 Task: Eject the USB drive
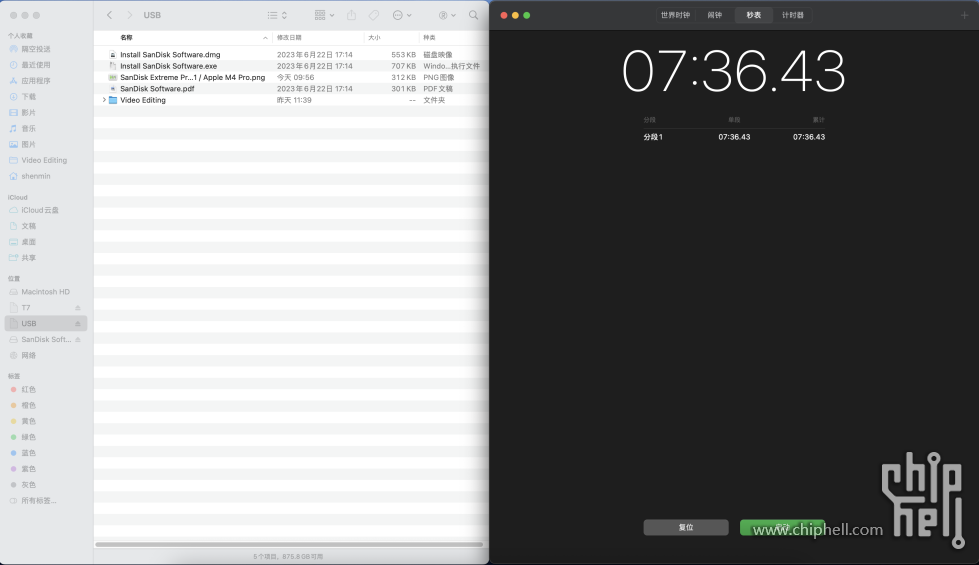tap(78, 323)
